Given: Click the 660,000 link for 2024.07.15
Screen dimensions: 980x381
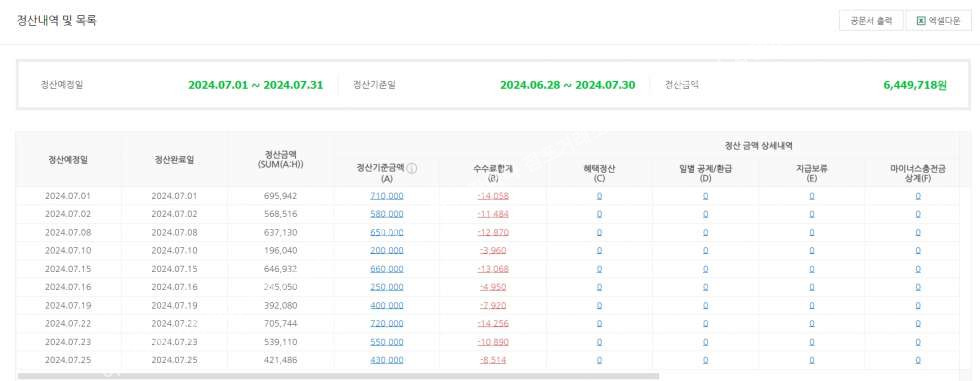Looking at the screenshot, I should (x=386, y=269).
